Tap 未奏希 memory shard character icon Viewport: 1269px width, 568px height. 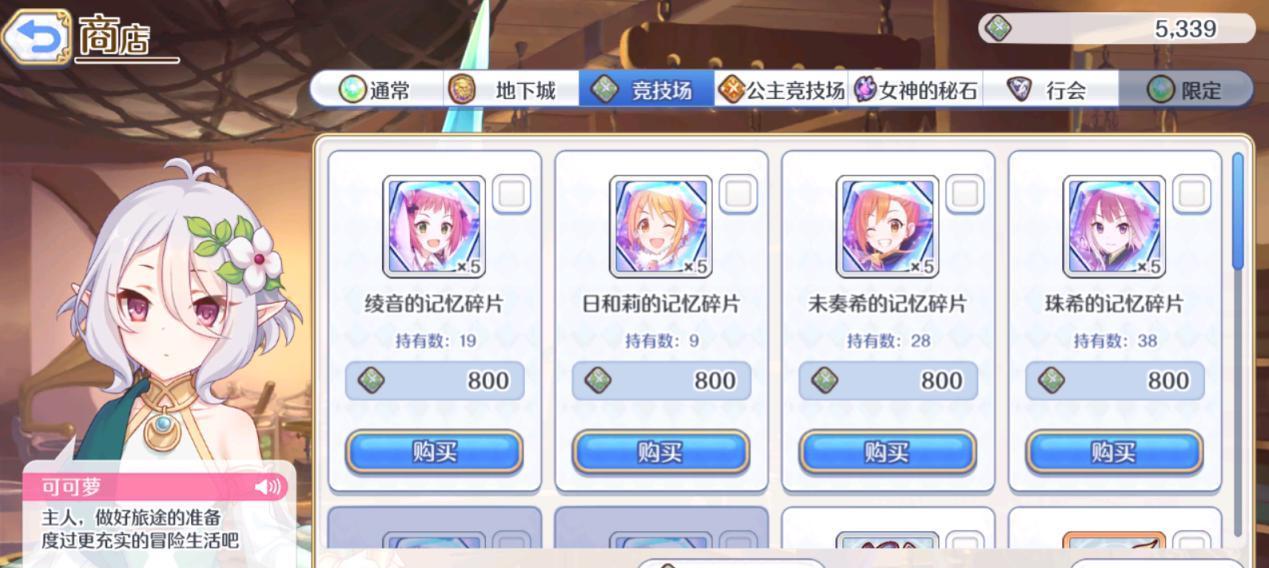click(887, 227)
